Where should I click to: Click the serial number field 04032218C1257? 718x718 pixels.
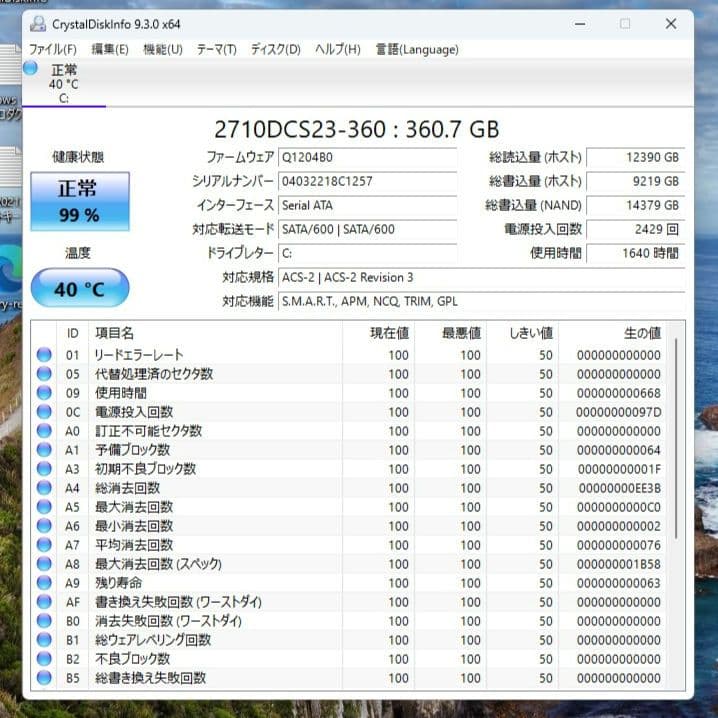[367, 181]
